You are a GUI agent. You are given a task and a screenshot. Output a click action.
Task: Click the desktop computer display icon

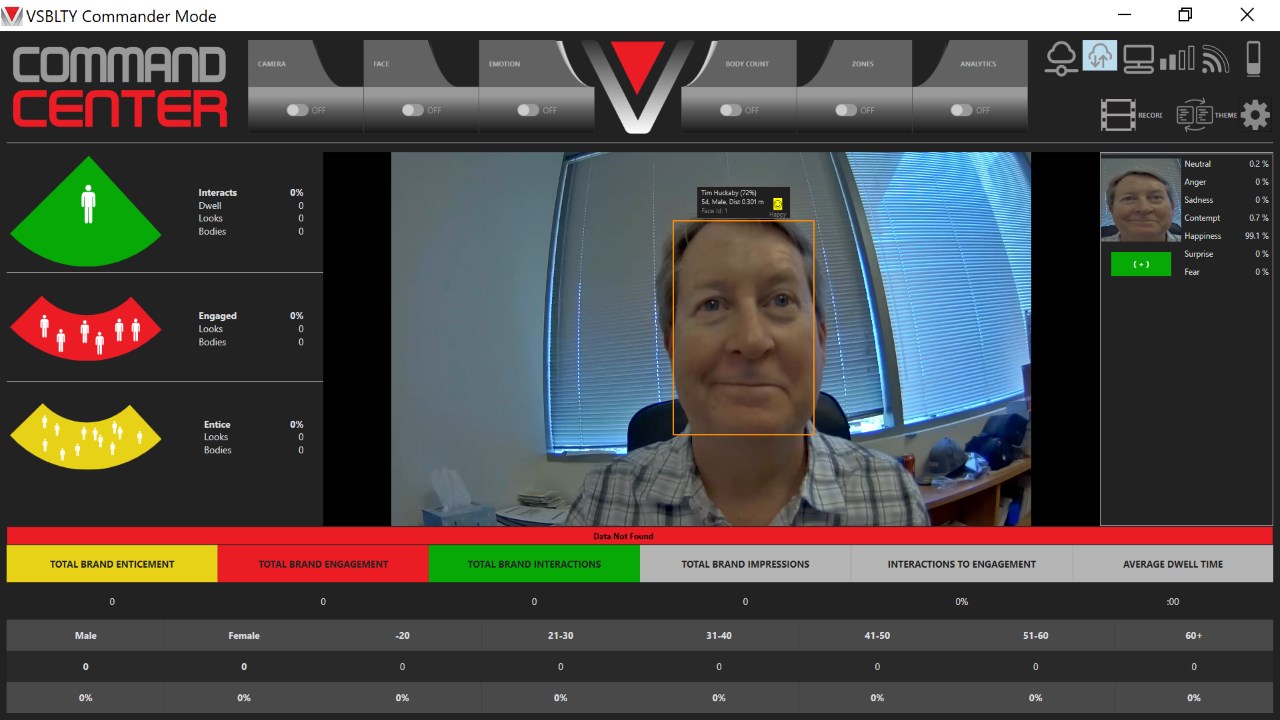[1138, 59]
